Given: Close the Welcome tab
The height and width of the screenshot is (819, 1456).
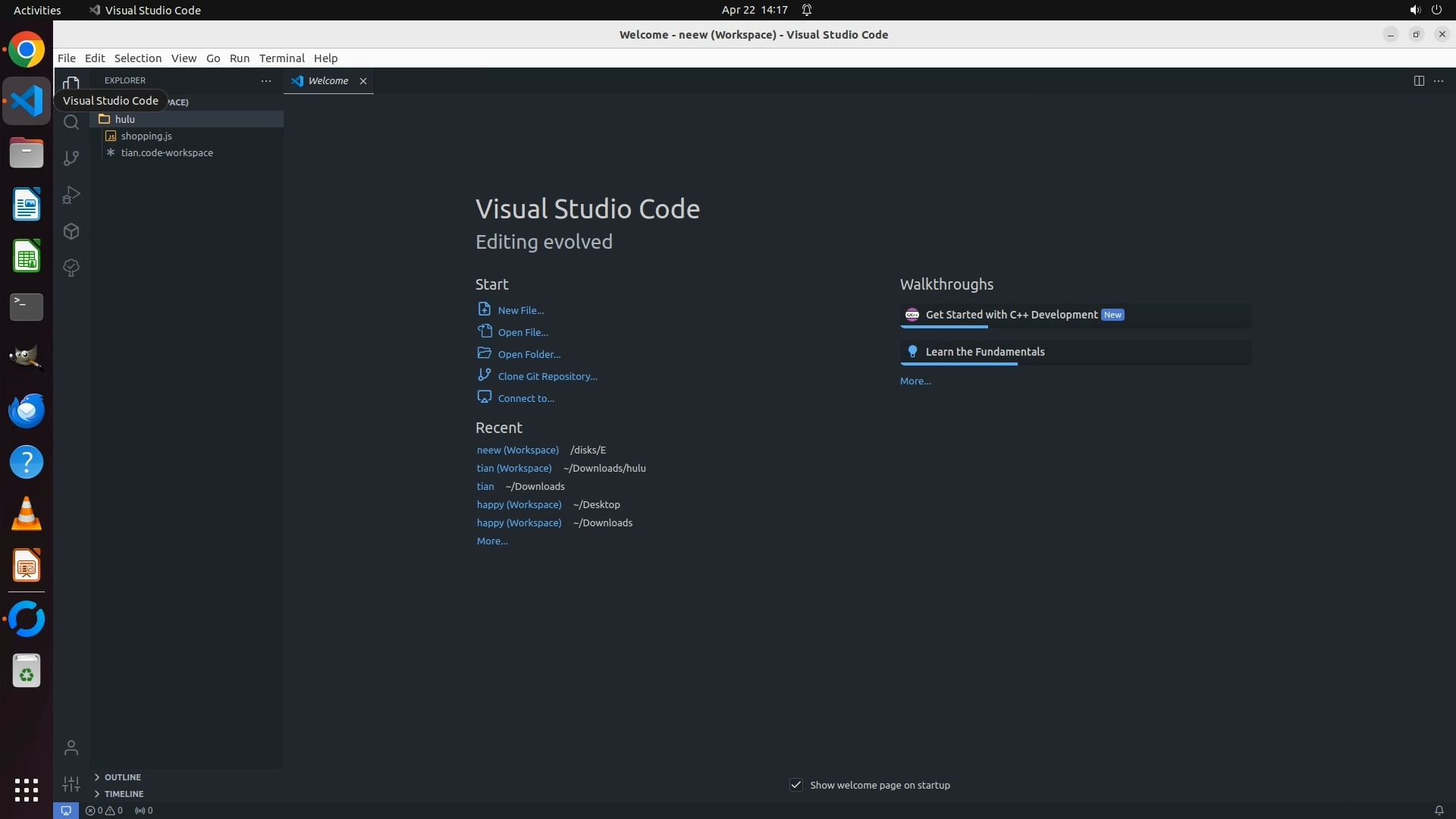Looking at the screenshot, I should click(x=363, y=81).
